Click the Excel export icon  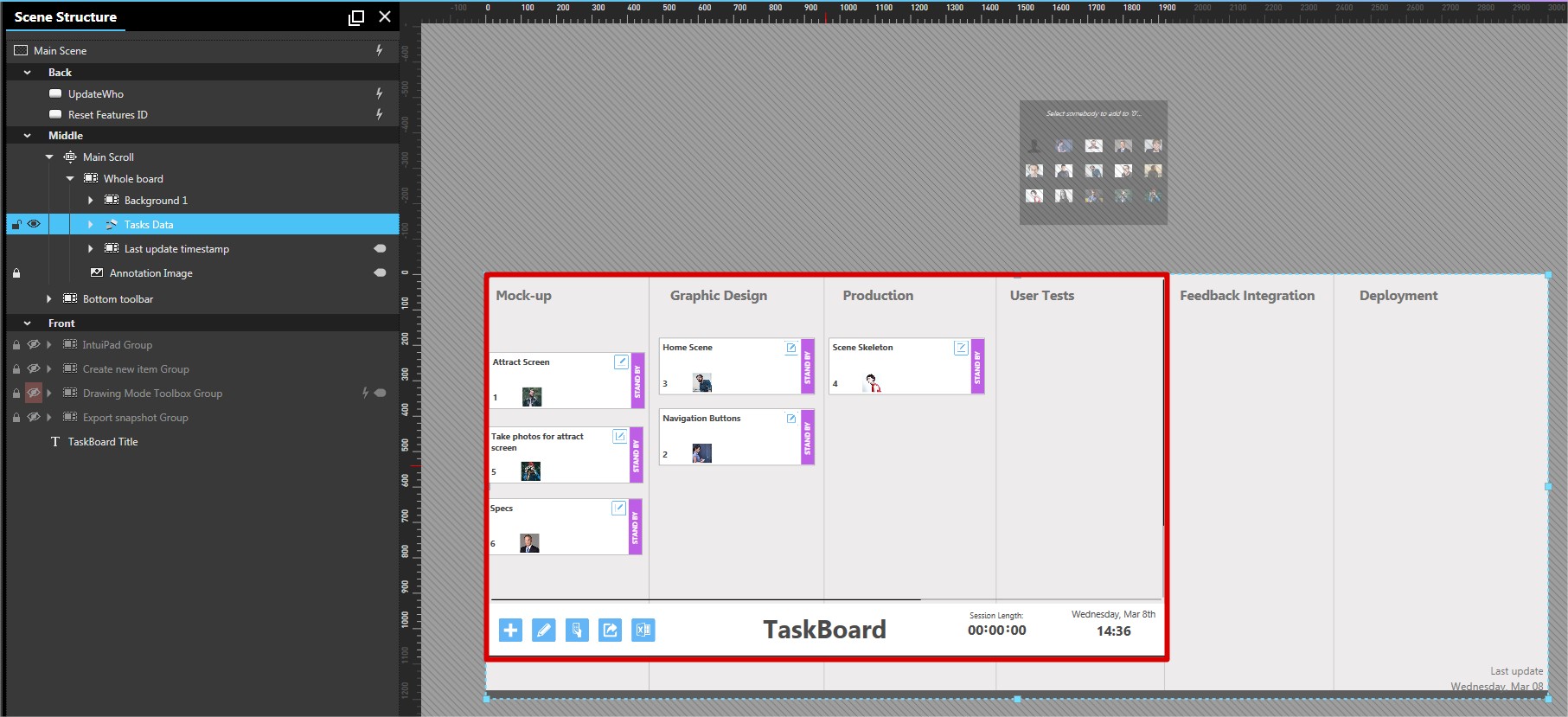click(643, 631)
